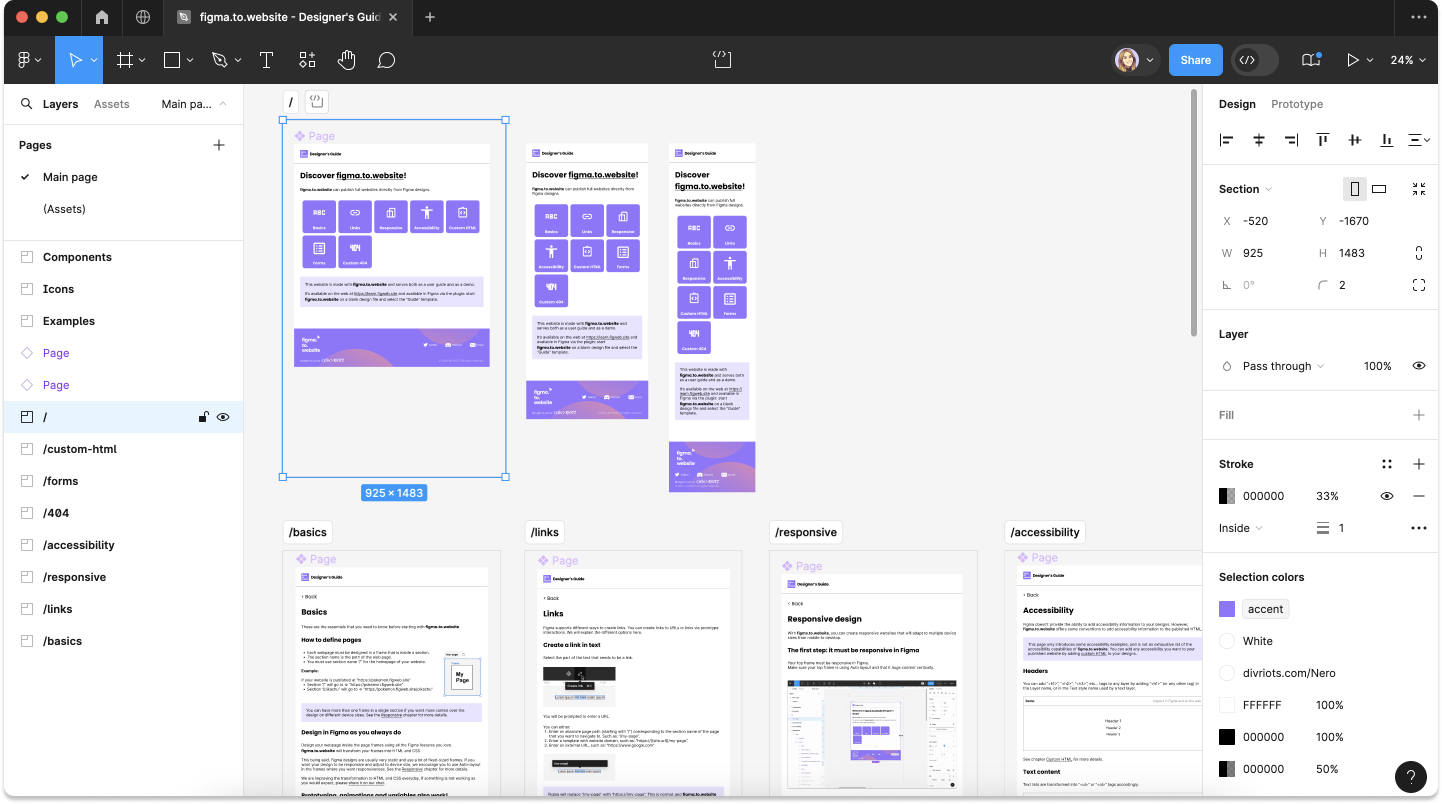Open the zoom level 24% dropdown
This screenshot has height=804, width=1442.
click(x=1408, y=60)
